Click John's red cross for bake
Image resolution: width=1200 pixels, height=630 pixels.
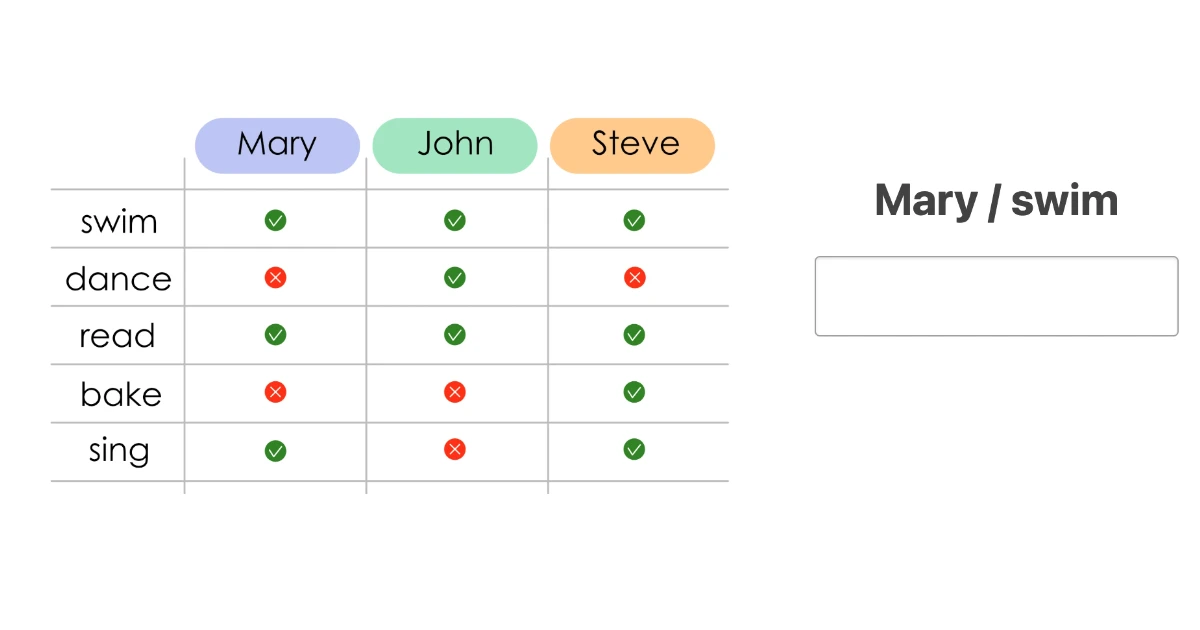[455, 392]
